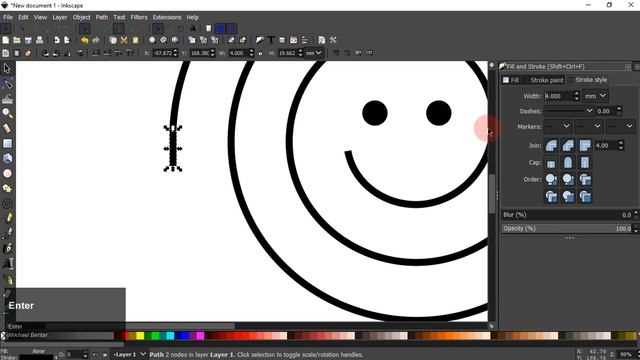The image size is (640, 360).
Task: Open the Path menu
Action: pyautogui.click(x=102, y=17)
